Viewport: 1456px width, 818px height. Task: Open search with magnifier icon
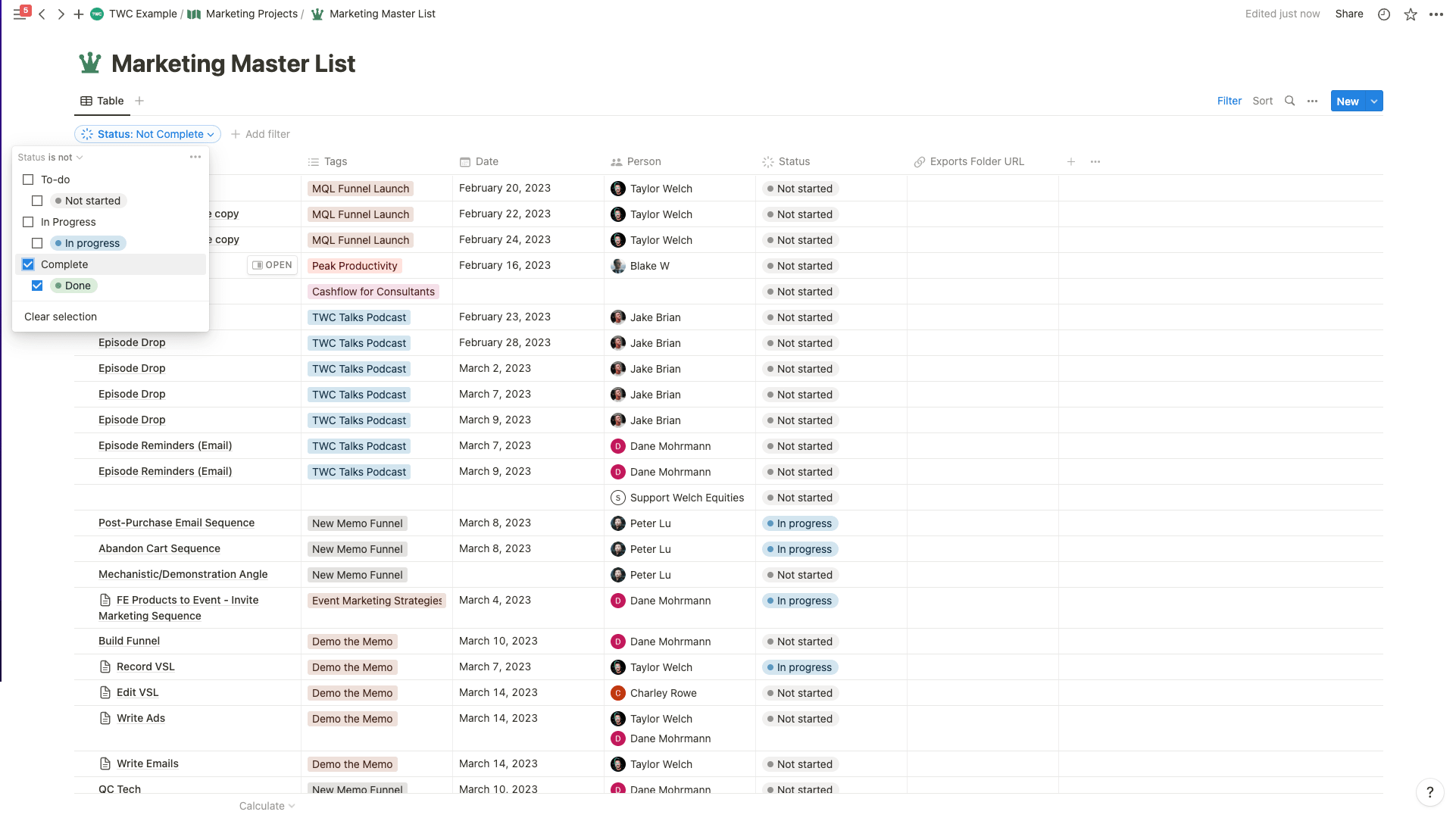pos(1290,101)
